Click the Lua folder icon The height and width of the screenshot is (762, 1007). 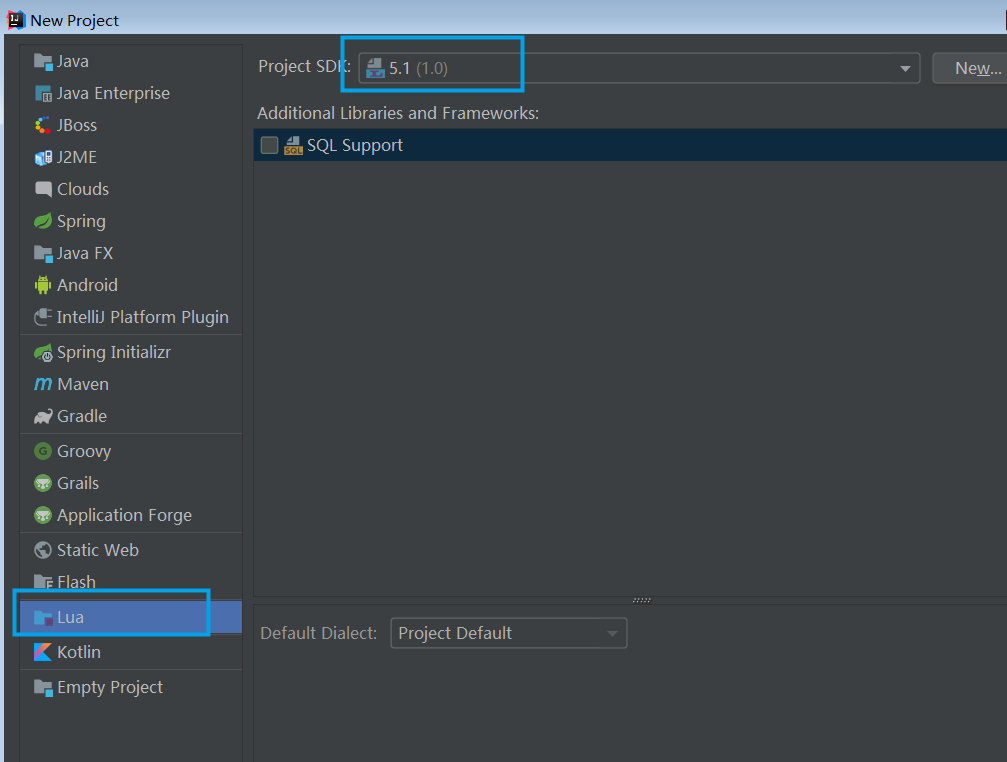pyautogui.click(x=43, y=618)
